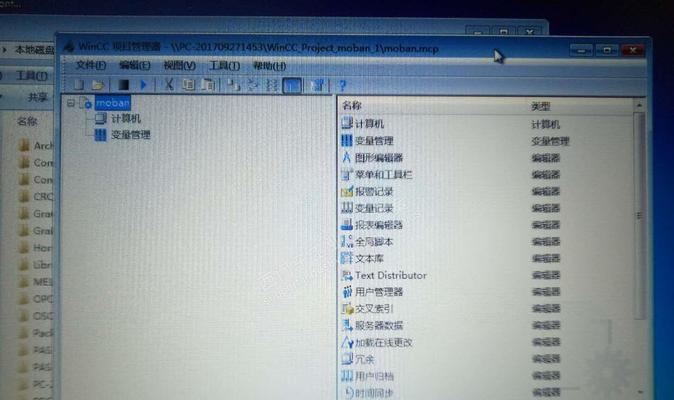
Task: Click the list vertical scrollbar thumb
Action: point(640,215)
